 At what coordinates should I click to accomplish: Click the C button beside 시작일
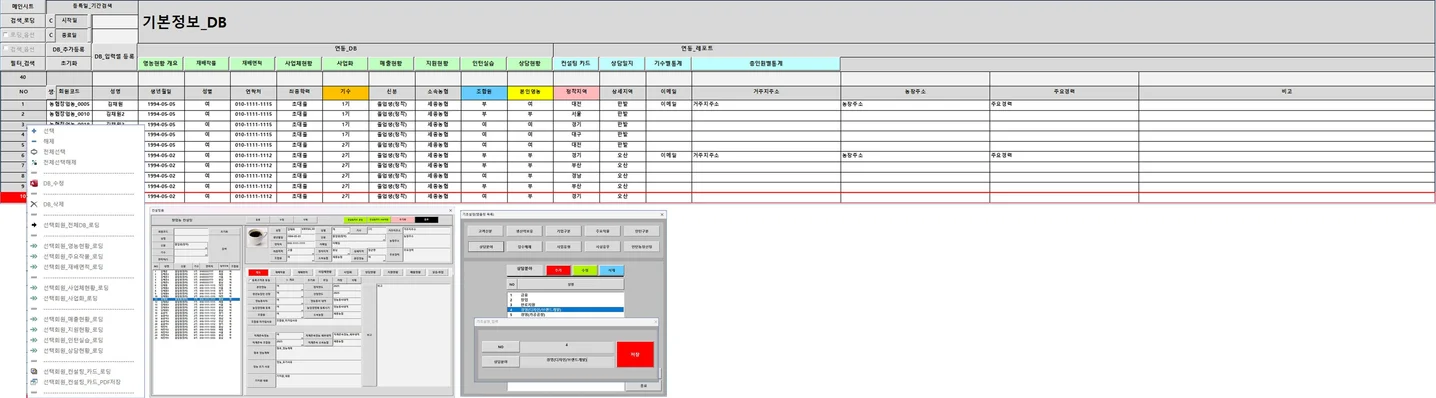pos(52,20)
